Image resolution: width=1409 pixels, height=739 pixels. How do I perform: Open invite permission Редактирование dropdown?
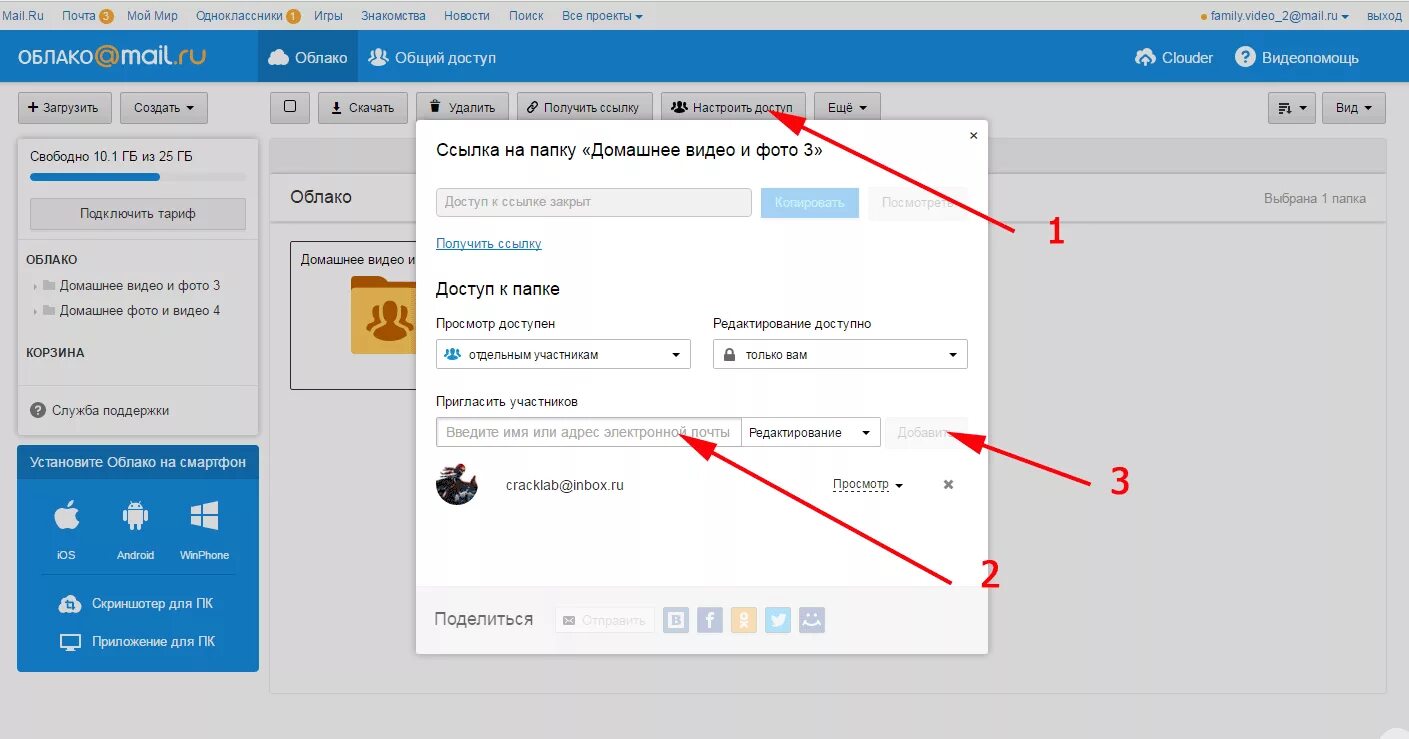(811, 432)
